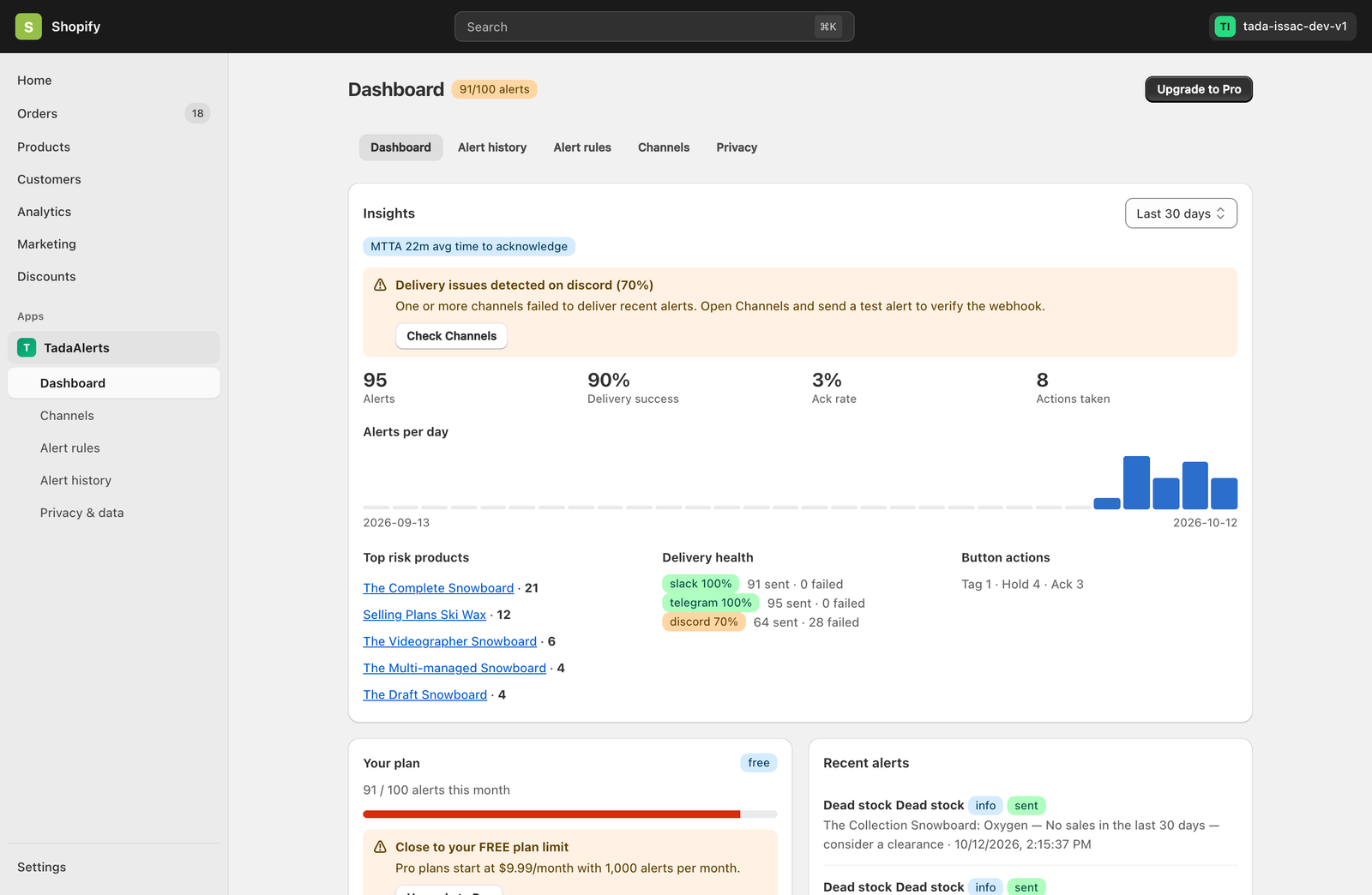The height and width of the screenshot is (895, 1372).
Task: Open the Last 30 days dropdown
Action: point(1181,213)
